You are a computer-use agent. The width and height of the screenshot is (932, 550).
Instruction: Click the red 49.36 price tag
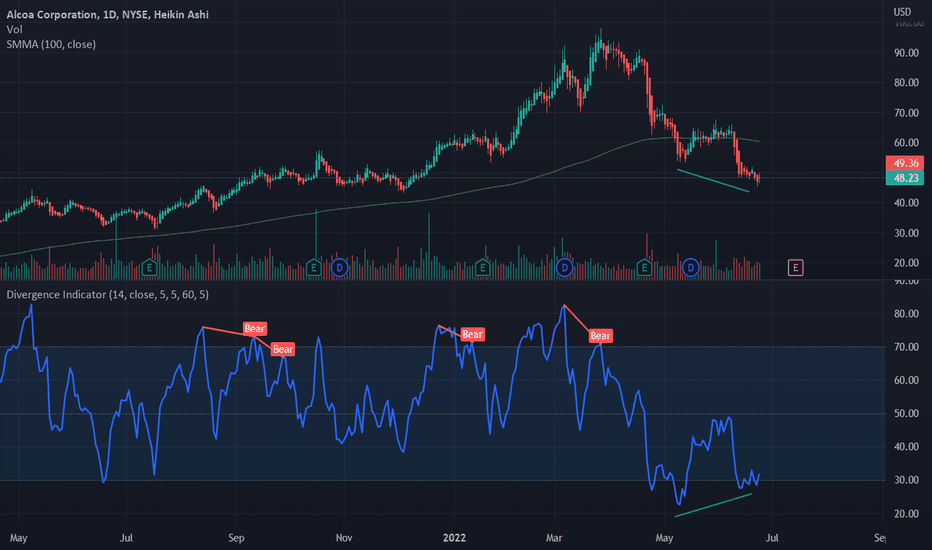(905, 163)
